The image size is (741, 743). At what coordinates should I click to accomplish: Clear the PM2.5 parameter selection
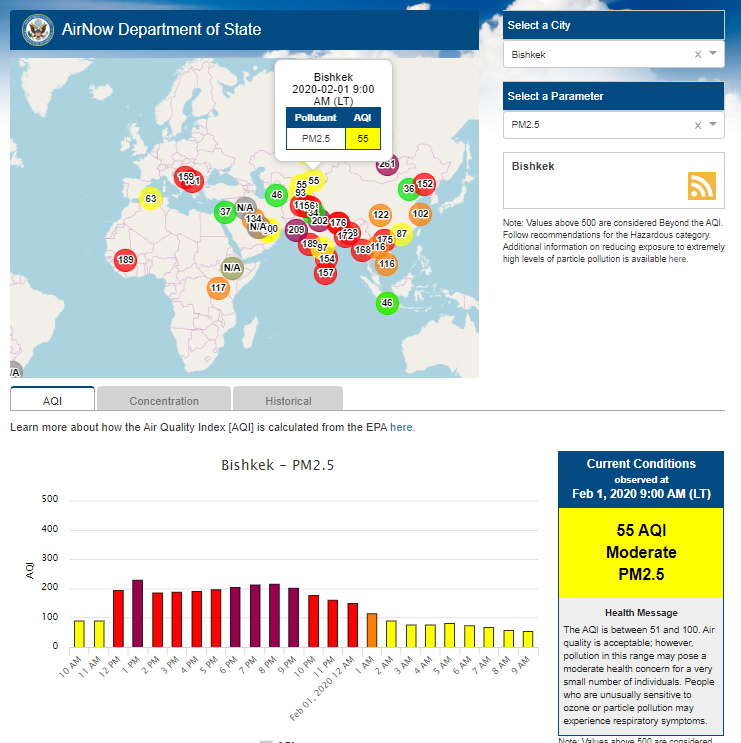coord(698,125)
